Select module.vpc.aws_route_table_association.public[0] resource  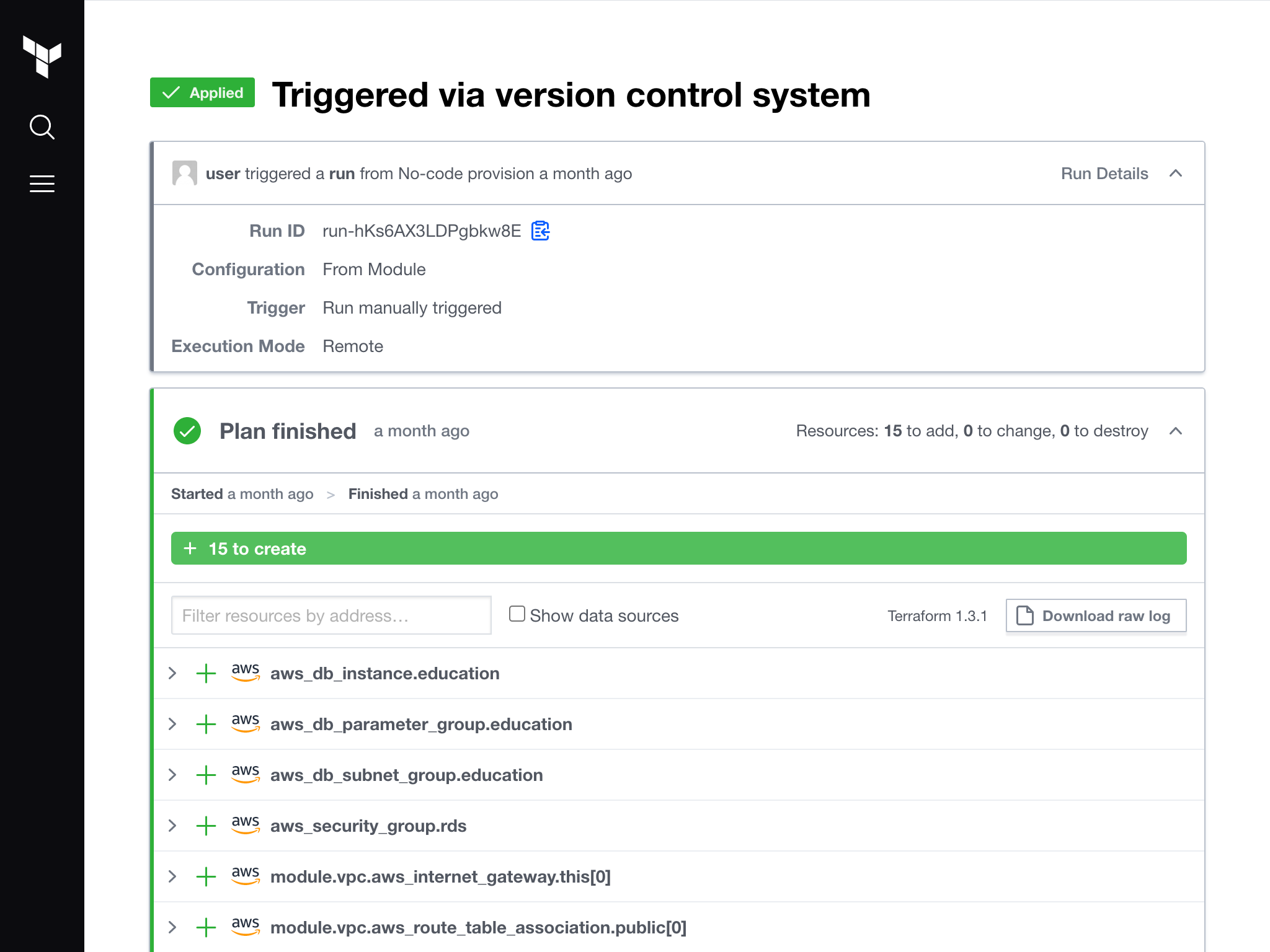tap(478, 927)
